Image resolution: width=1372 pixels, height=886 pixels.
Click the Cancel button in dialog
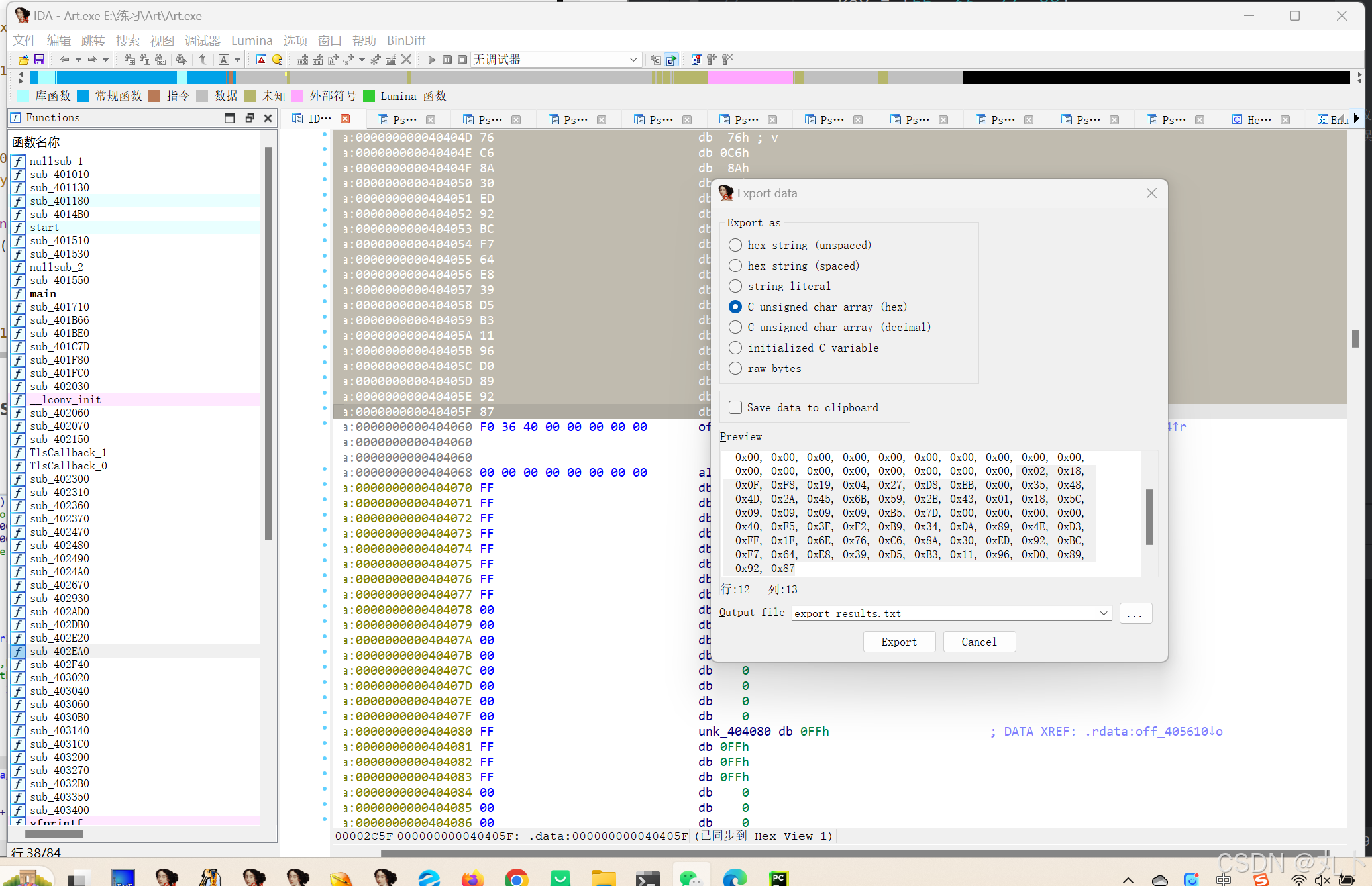pyautogui.click(x=978, y=642)
